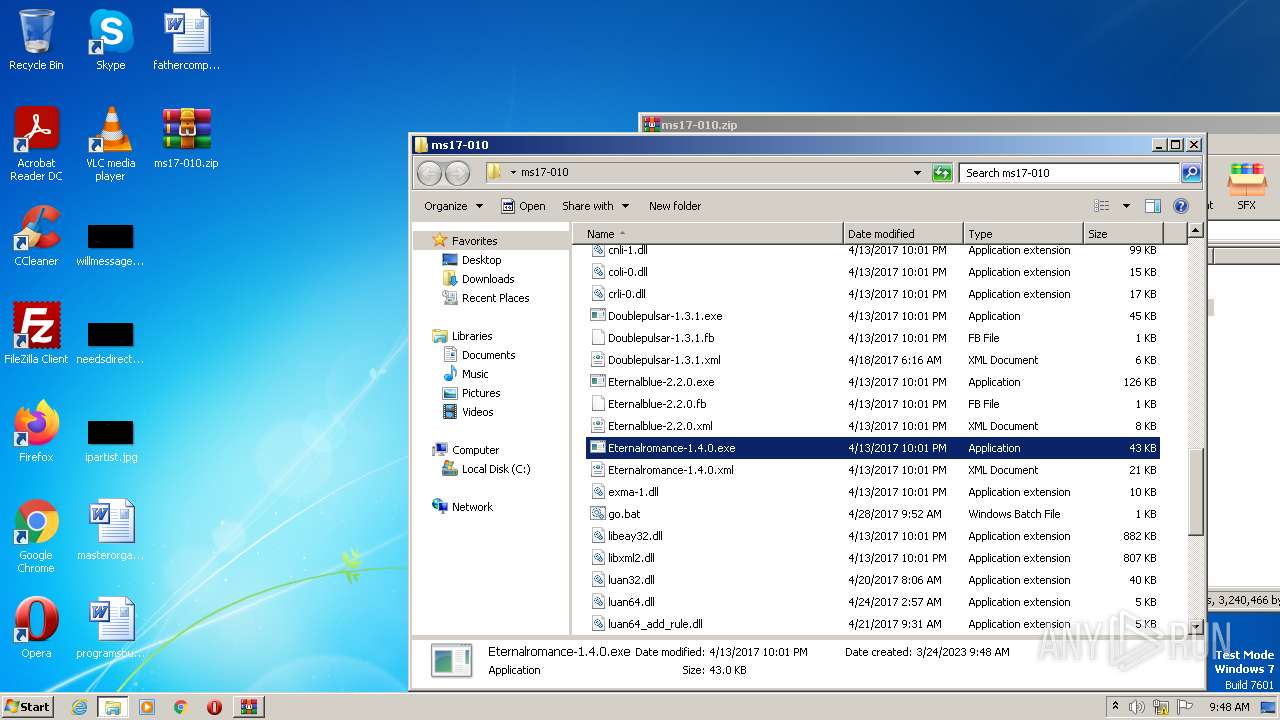Screen dimensions: 1280x720
Task: Open Firefox desktop shortcut
Action: click(36, 432)
